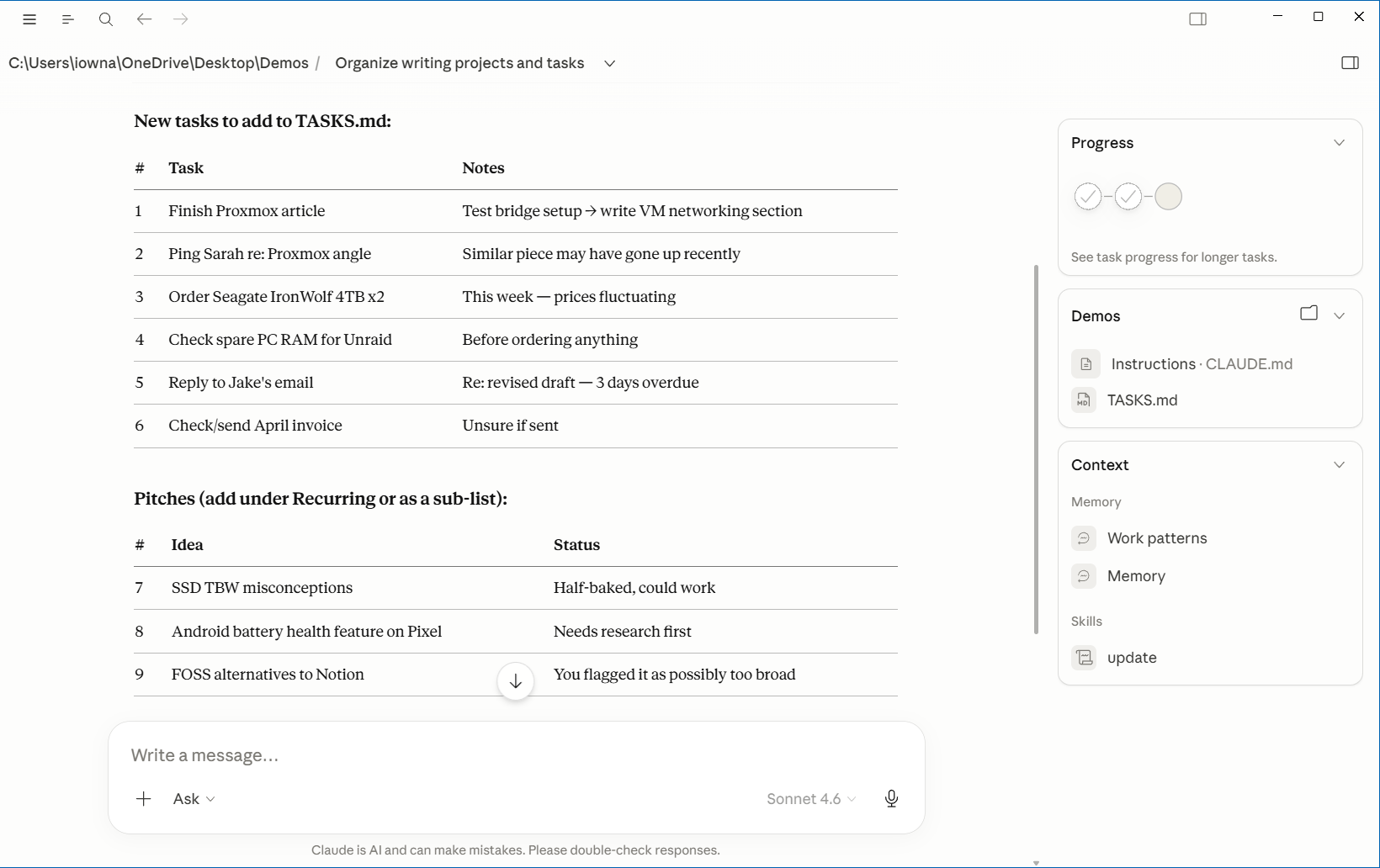Viewport: 1380px width, 868px height.
Task: Focus the Write a message input
Action: coord(516,755)
